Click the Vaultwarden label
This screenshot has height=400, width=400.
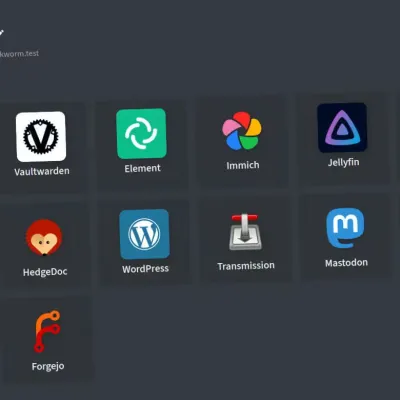click(x=42, y=171)
